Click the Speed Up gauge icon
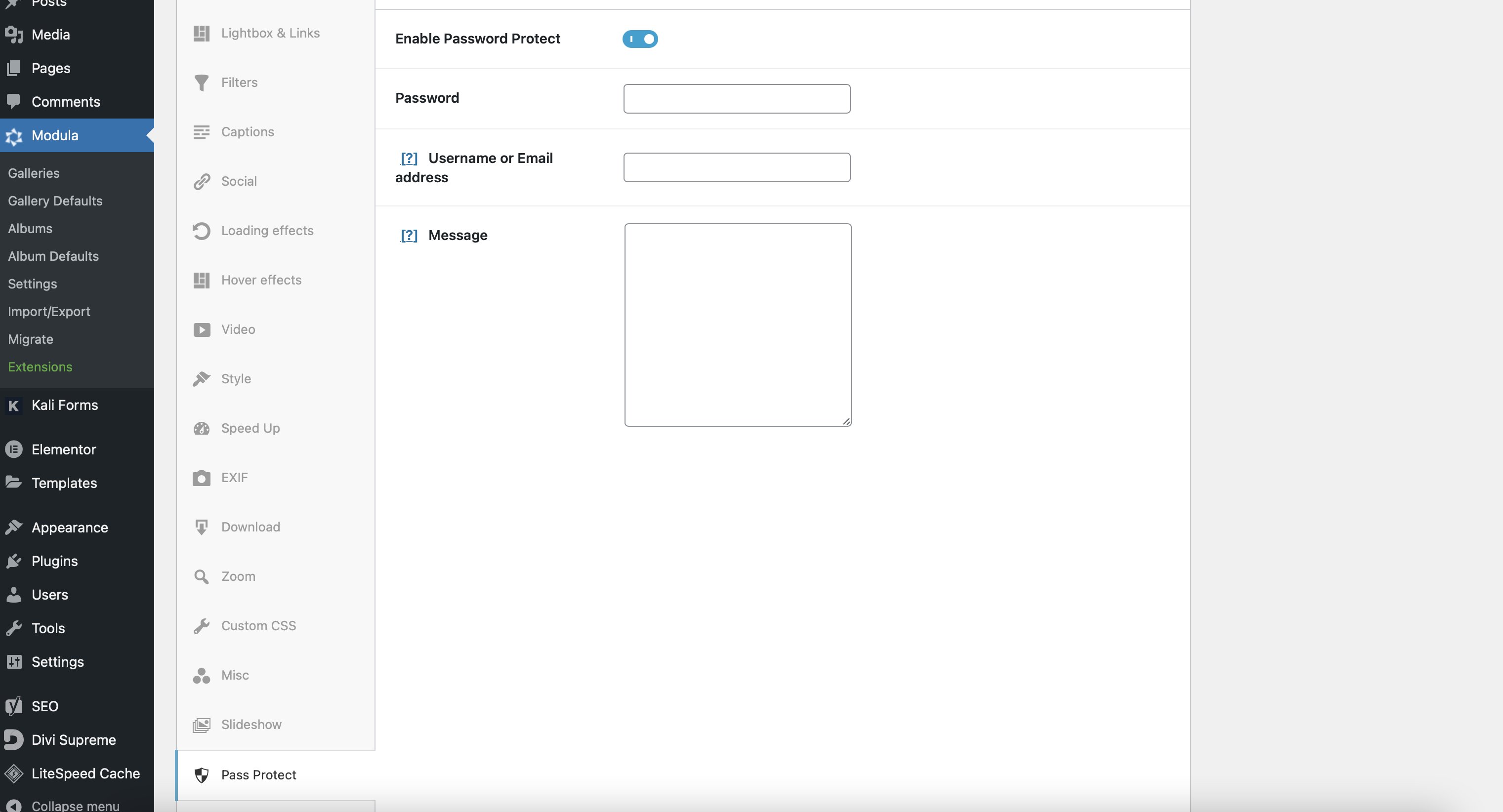The height and width of the screenshot is (812, 1503). pyautogui.click(x=201, y=429)
